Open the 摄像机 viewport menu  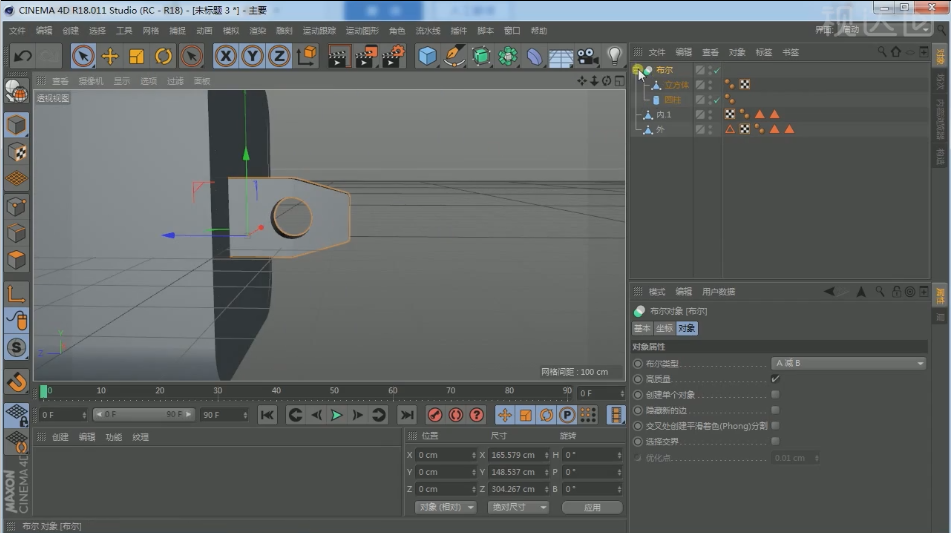91,81
